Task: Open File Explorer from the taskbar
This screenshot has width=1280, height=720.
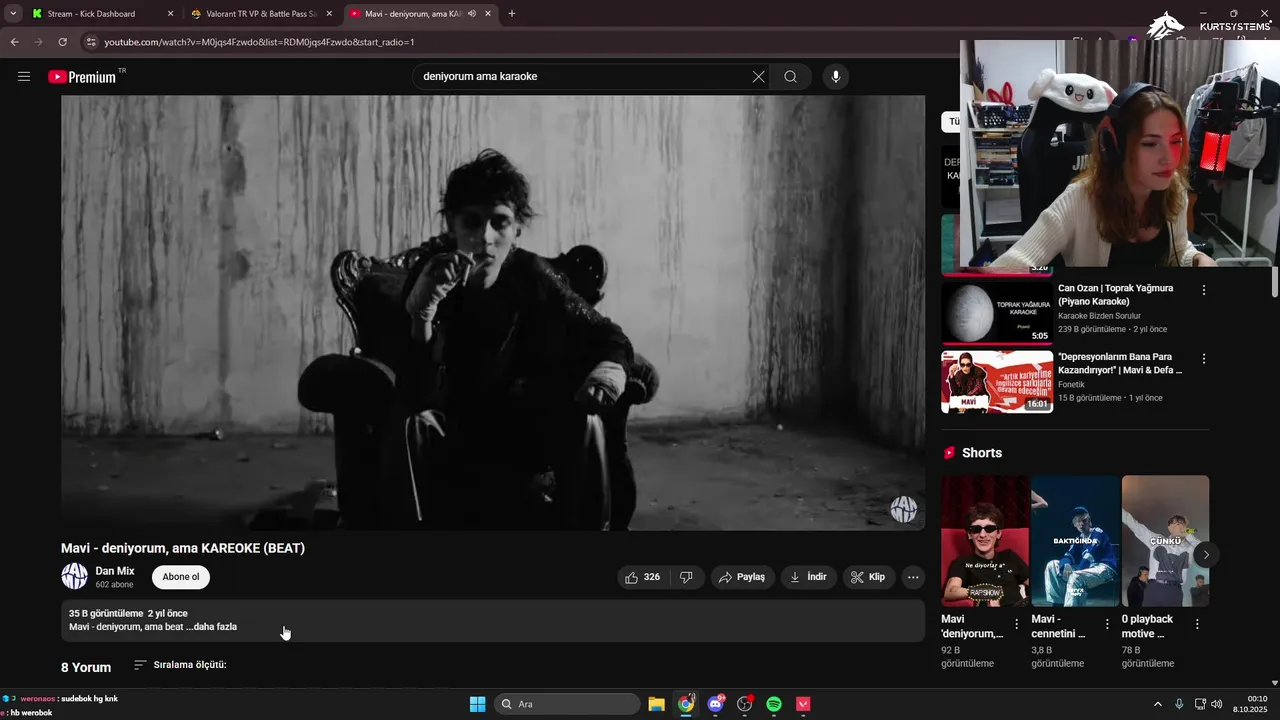Action: 656,704
